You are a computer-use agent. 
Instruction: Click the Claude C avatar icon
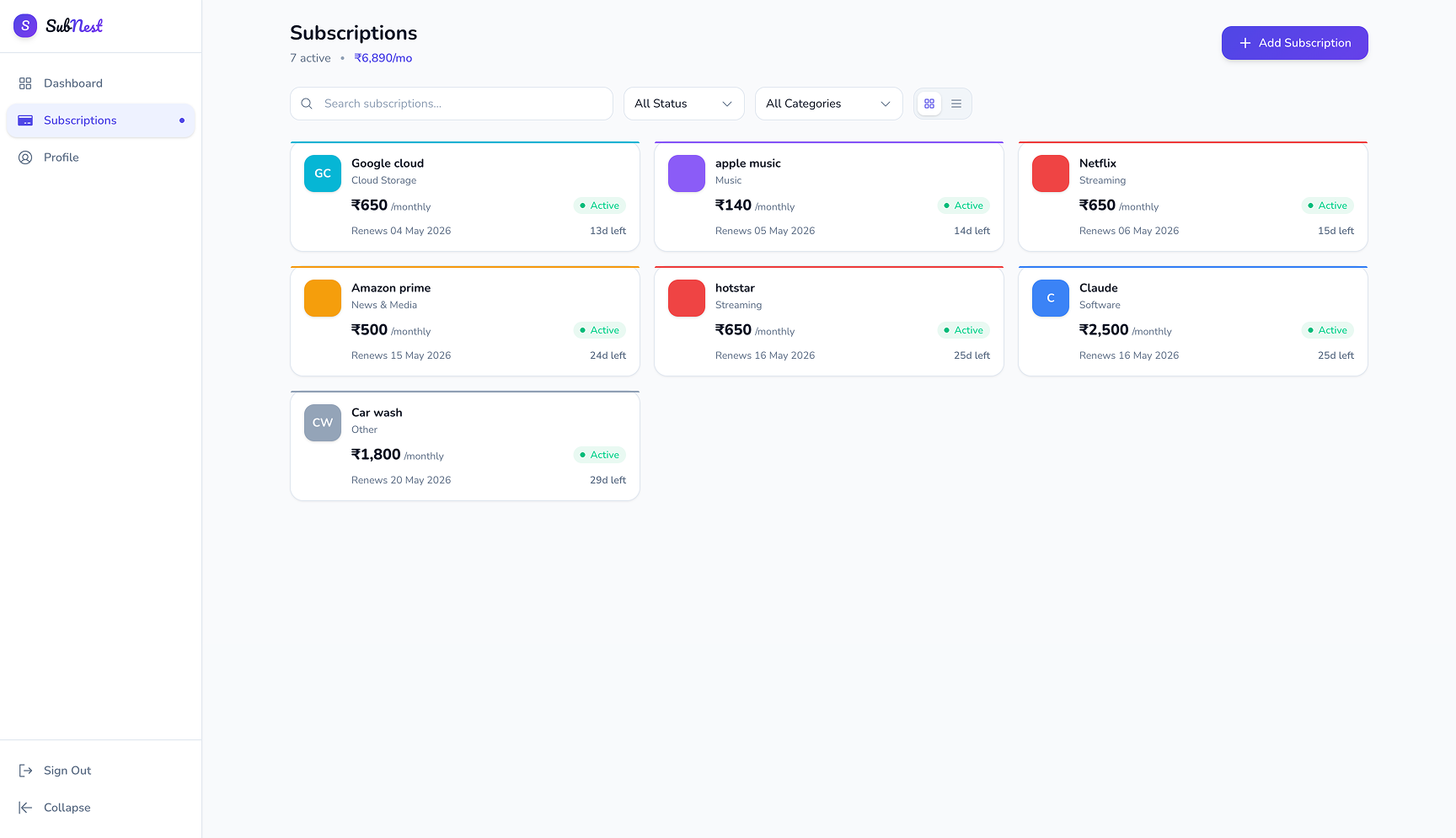click(1051, 298)
